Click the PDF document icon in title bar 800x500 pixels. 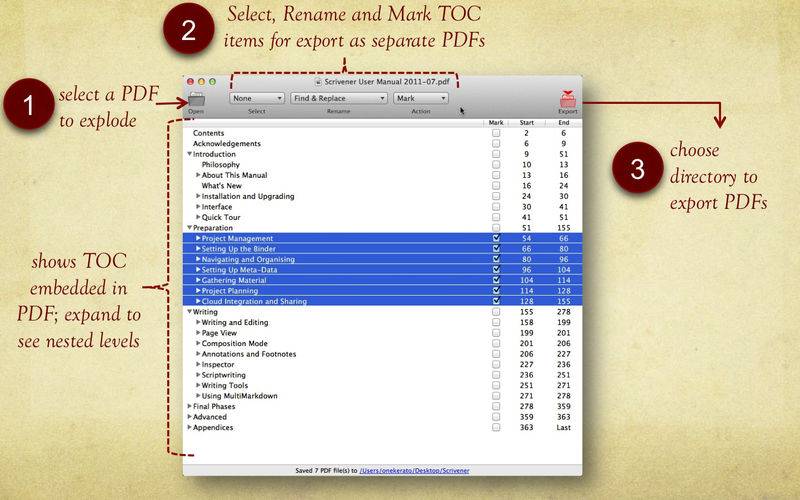tap(318, 82)
